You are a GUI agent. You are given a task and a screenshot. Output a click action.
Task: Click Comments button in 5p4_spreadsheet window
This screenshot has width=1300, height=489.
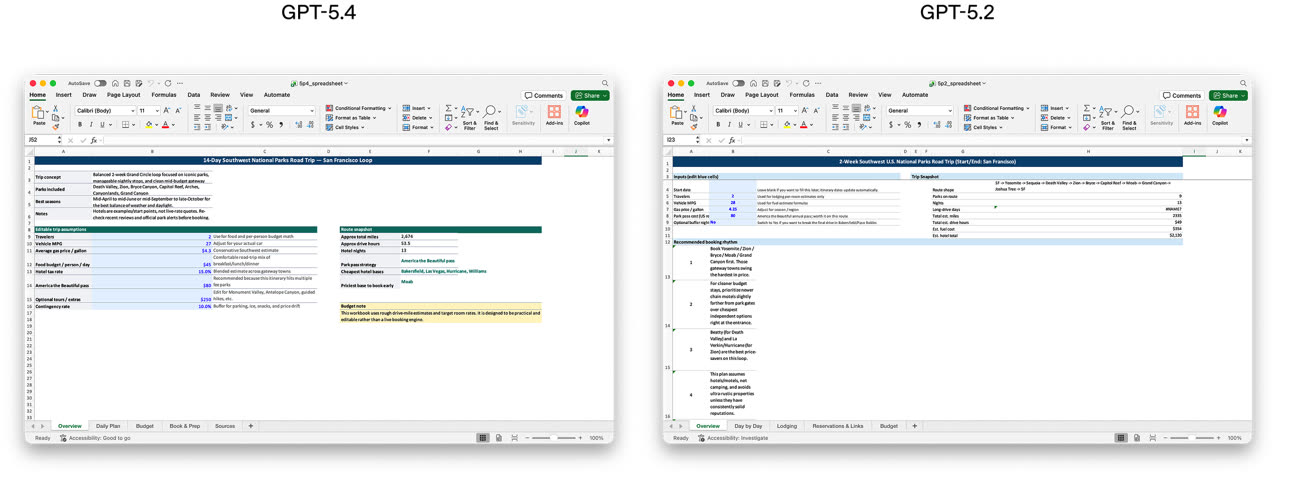[x=544, y=95]
